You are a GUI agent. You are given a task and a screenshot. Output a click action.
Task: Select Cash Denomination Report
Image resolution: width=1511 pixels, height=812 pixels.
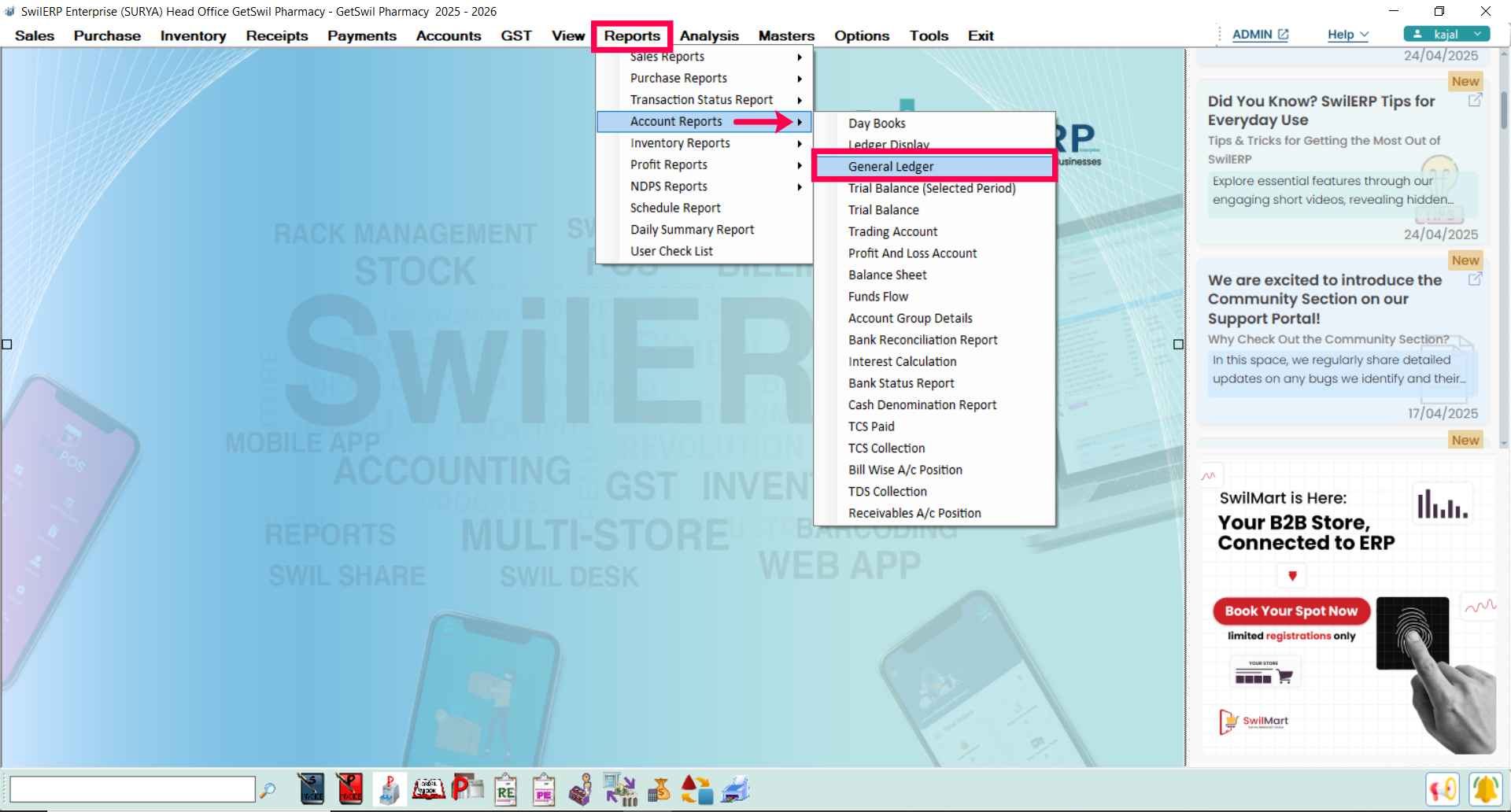(x=922, y=405)
